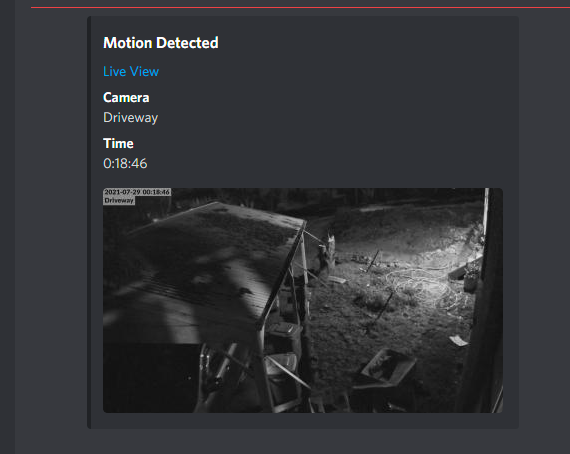Screen dimensions: 570x454
Task: Click the white paper on the ground
Action: click(x=458, y=340)
